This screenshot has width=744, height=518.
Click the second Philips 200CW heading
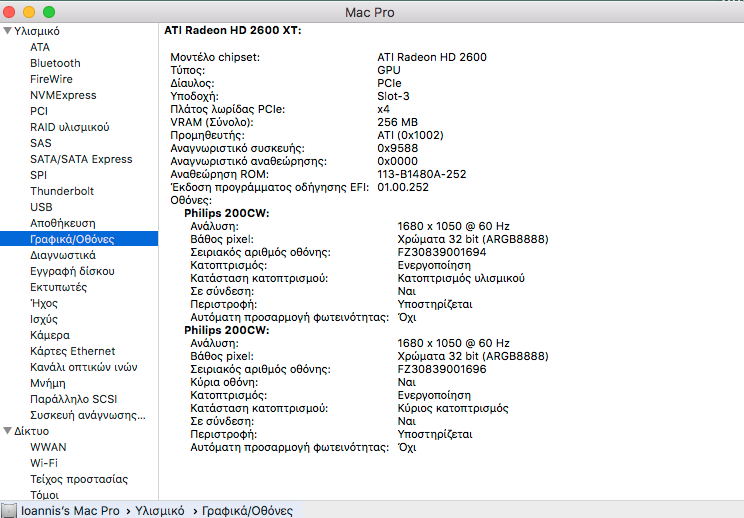coord(227,330)
